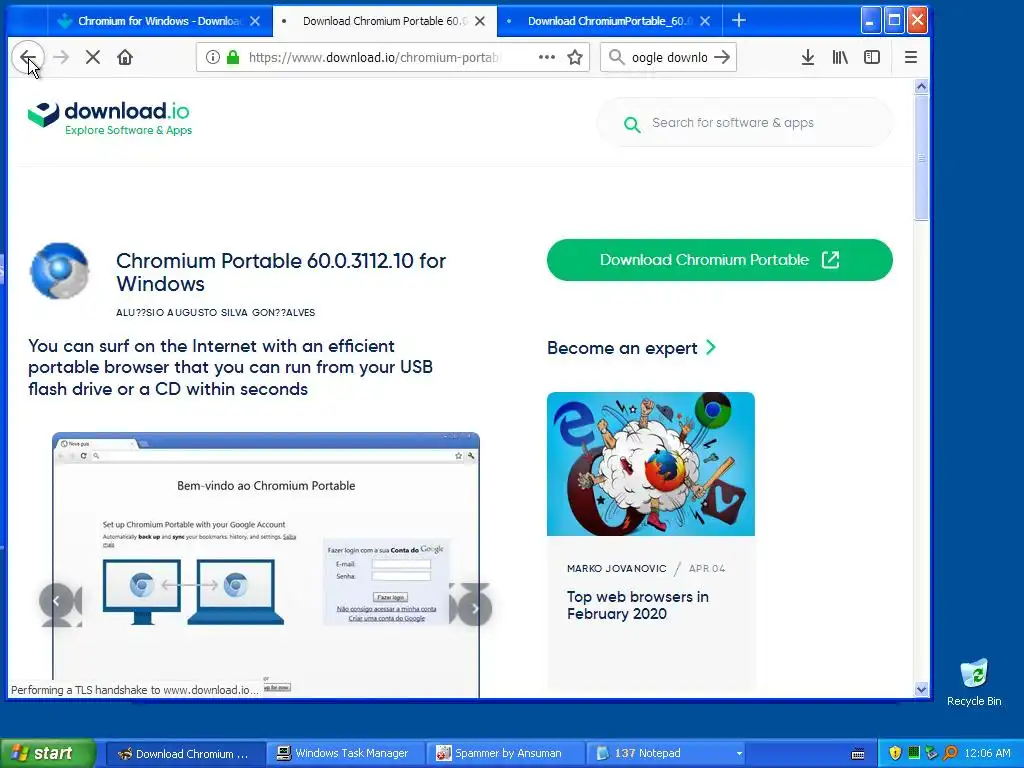Screen dimensions: 1024x768
Task: Close the ChromiumPortable_60 download tab
Action: click(705, 21)
